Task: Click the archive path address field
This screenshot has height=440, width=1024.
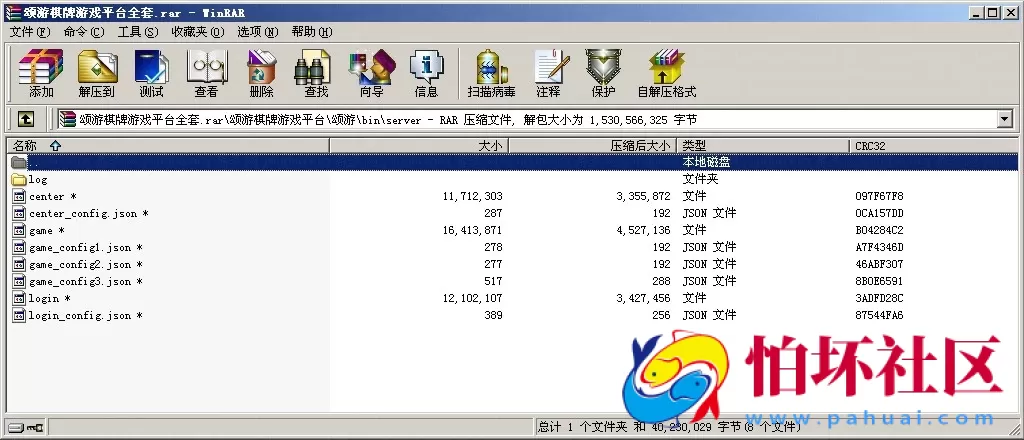Action: [526, 119]
